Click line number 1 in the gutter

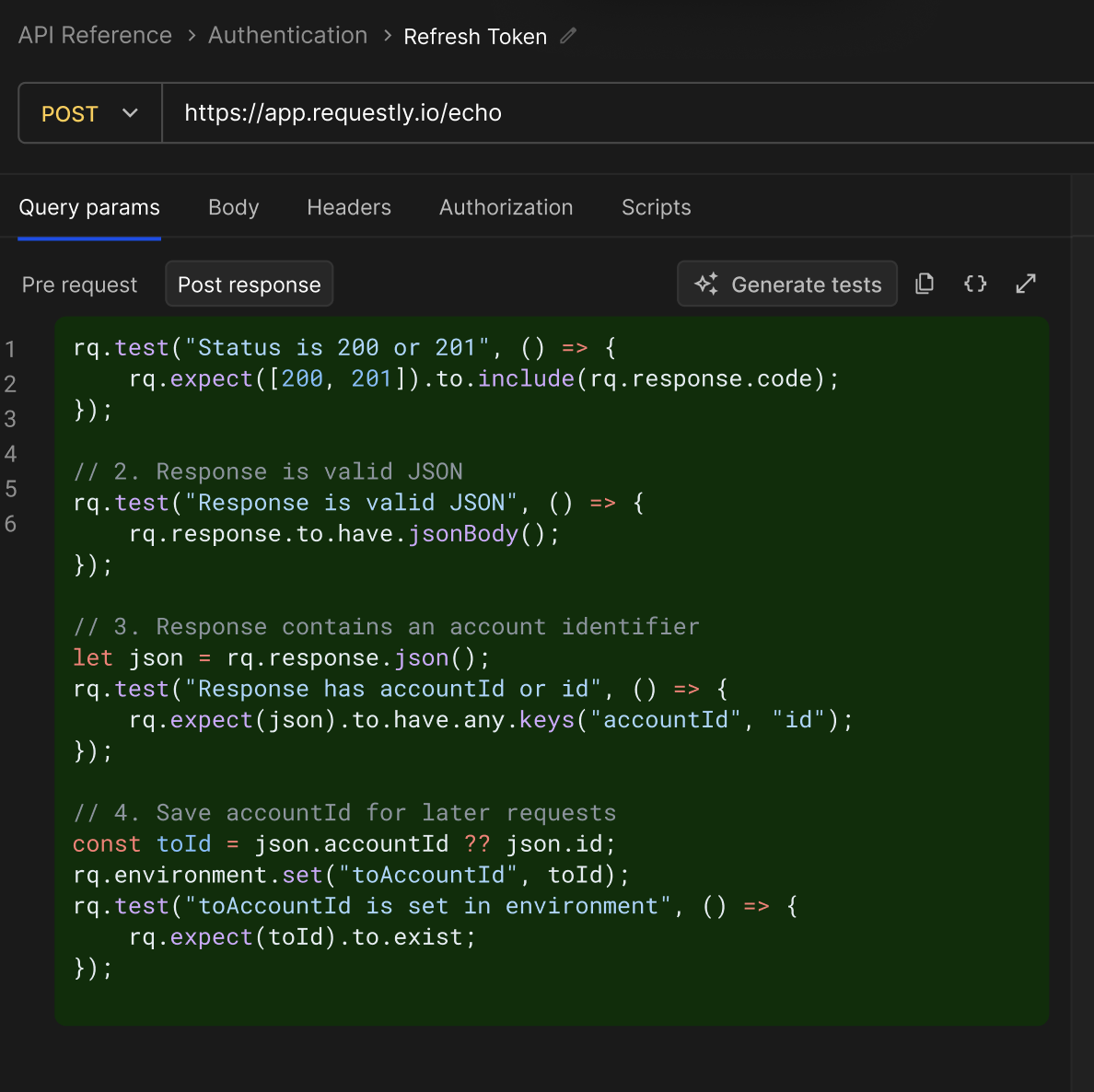10,350
